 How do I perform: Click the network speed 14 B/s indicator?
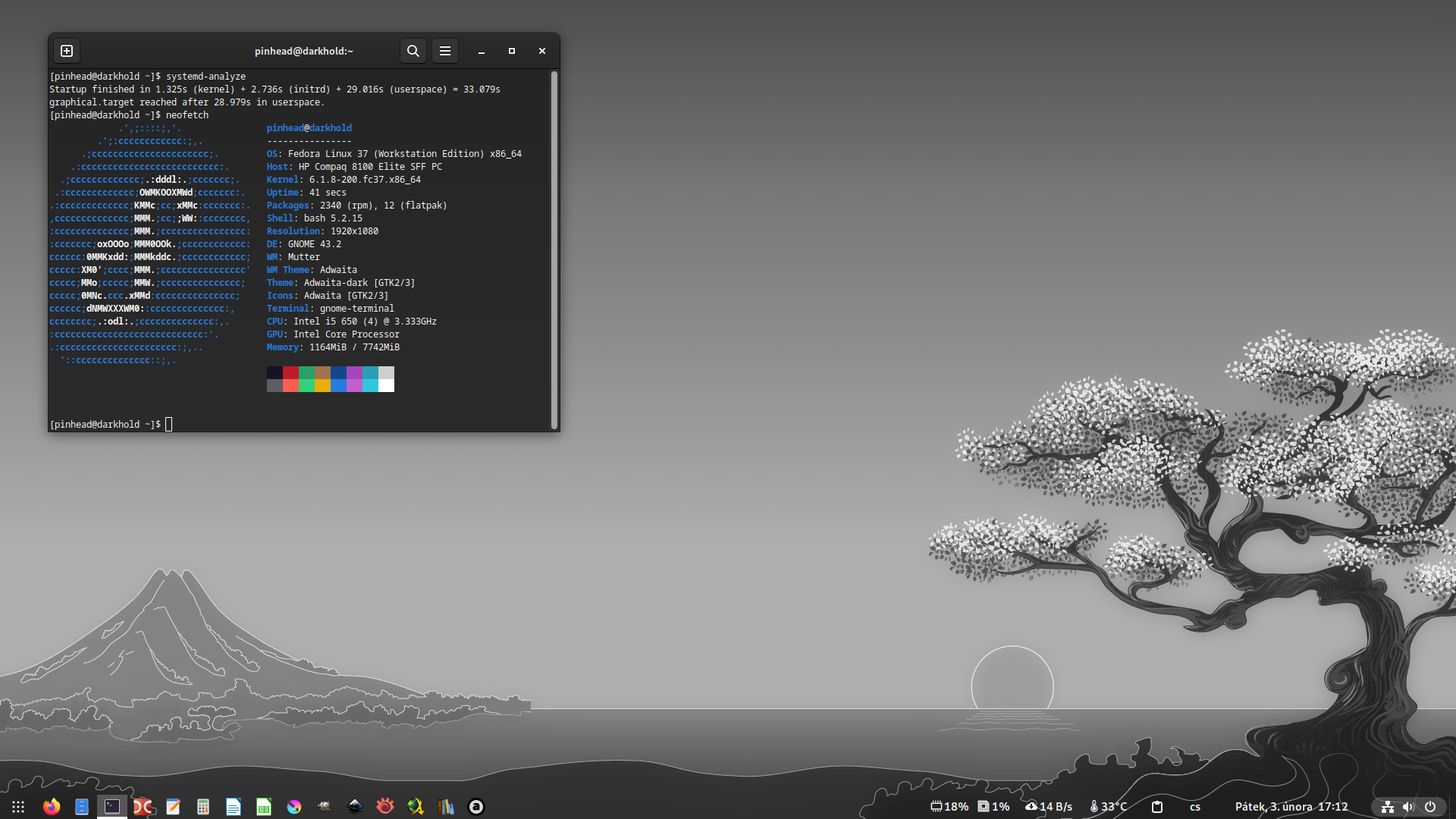coord(1049,807)
